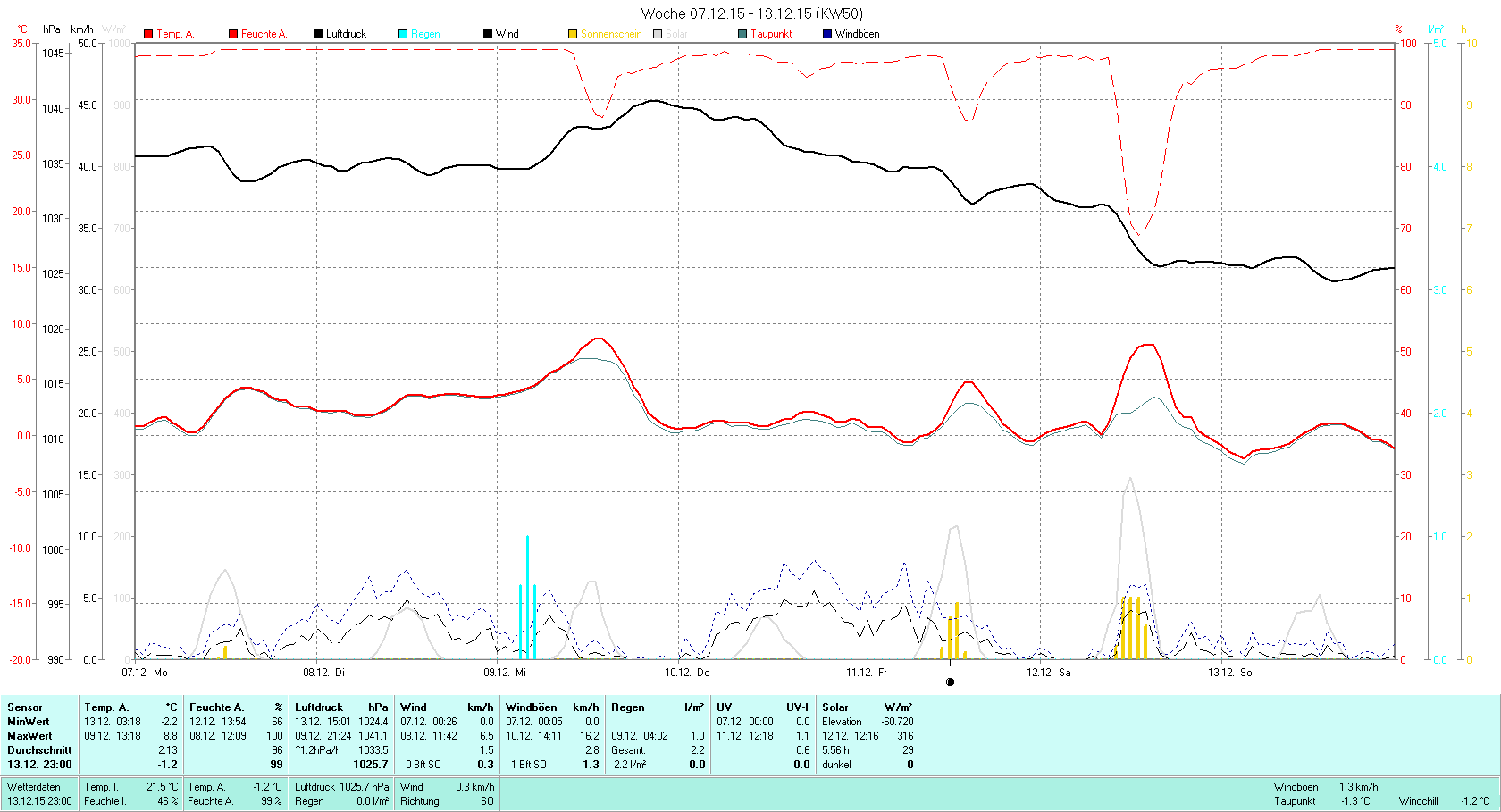Click the '1 Bft SO' gust entry
Image resolution: width=1501 pixels, height=812 pixels.
pos(529,765)
